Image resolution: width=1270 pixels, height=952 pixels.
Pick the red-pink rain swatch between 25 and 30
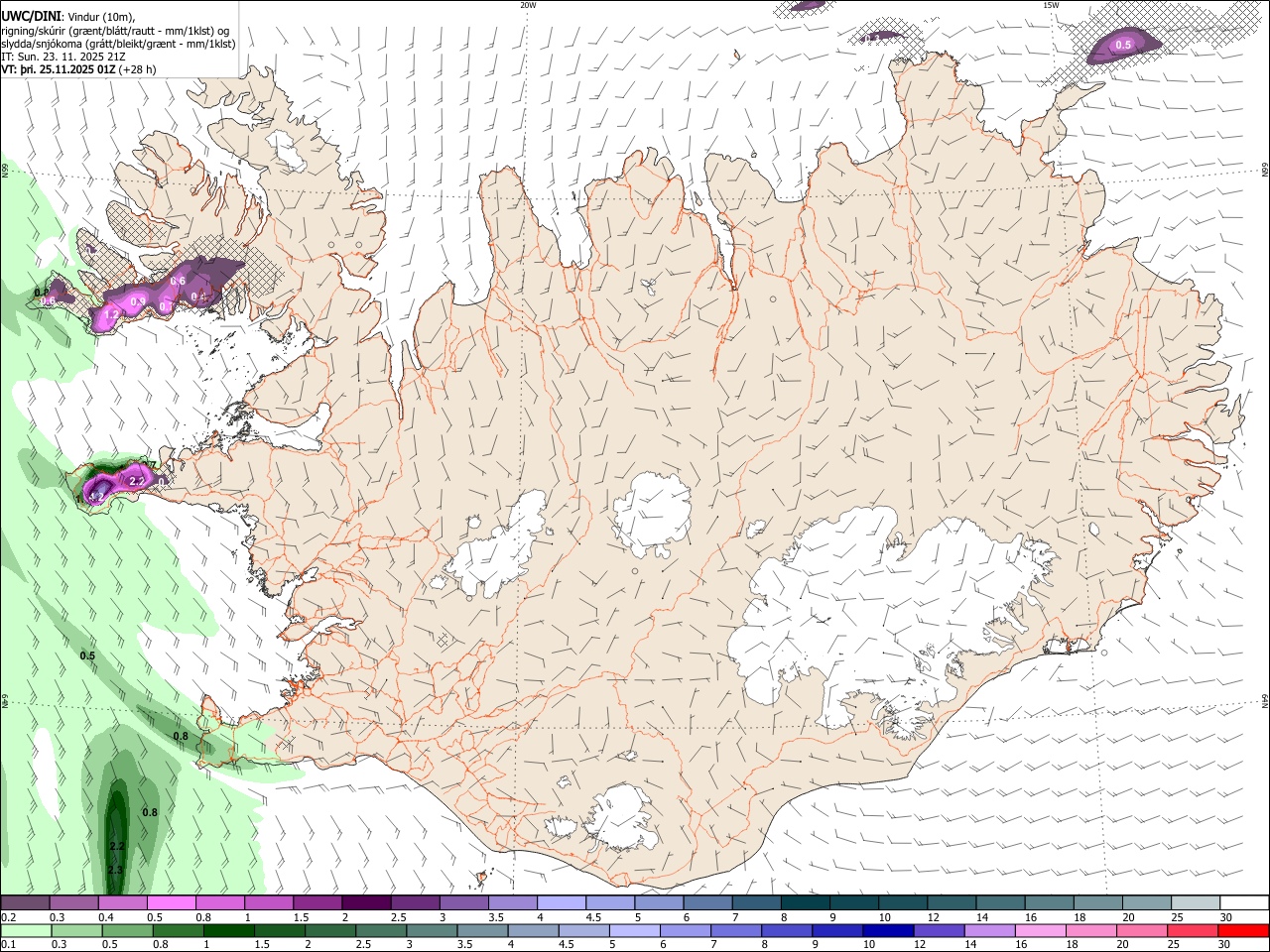coord(1194,930)
